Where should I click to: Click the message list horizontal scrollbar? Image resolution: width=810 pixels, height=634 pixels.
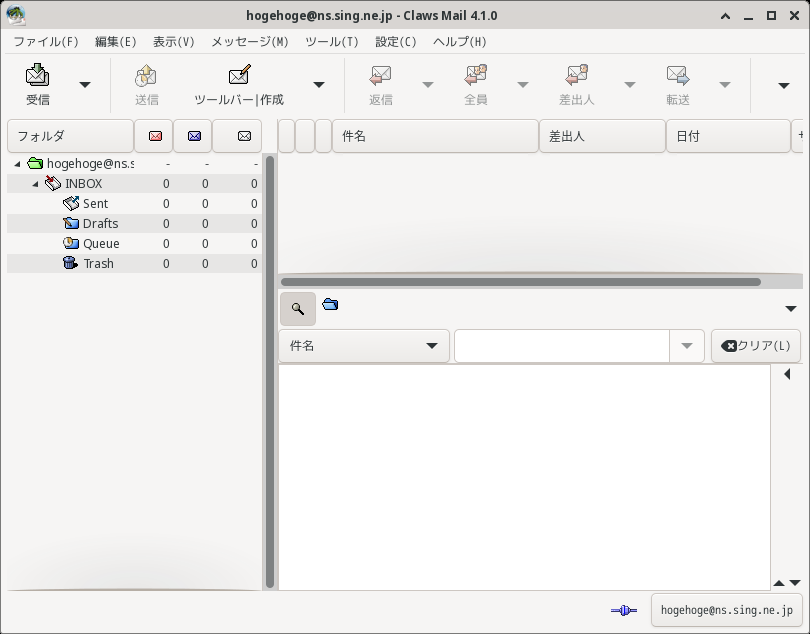521,282
